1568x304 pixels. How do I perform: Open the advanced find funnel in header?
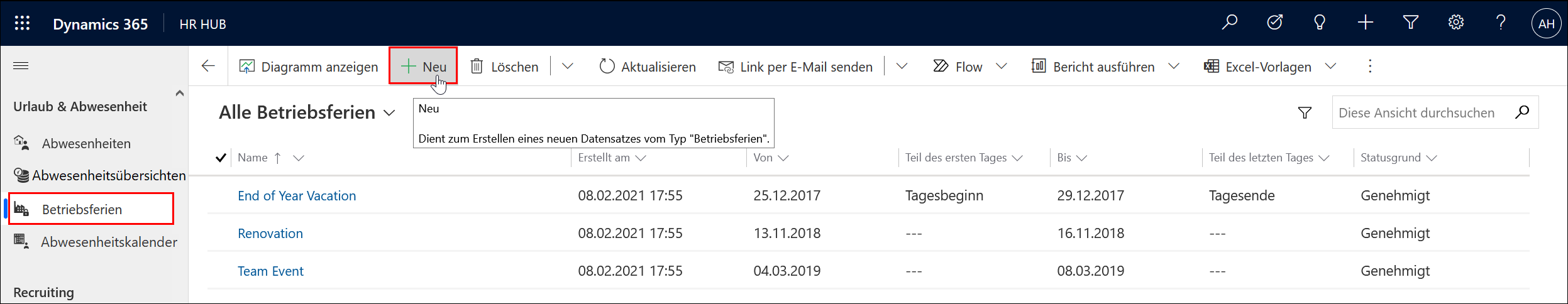click(1411, 23)
